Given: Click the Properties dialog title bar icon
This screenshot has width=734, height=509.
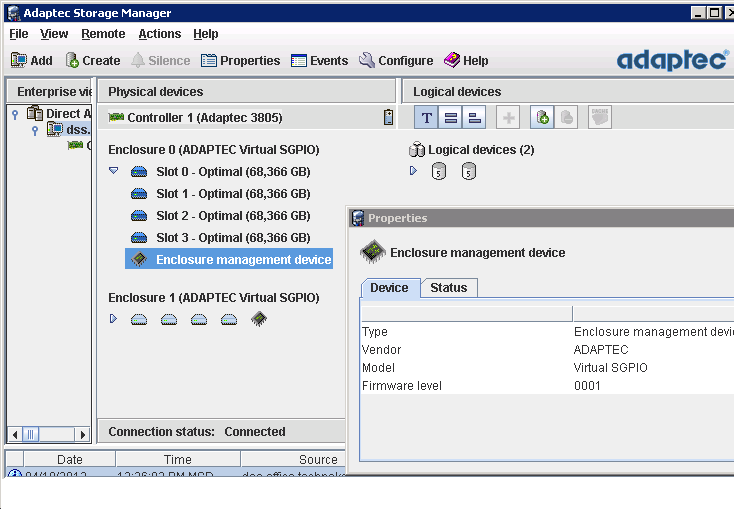Looking at the screenshot, I should click(x=358, y=218).
